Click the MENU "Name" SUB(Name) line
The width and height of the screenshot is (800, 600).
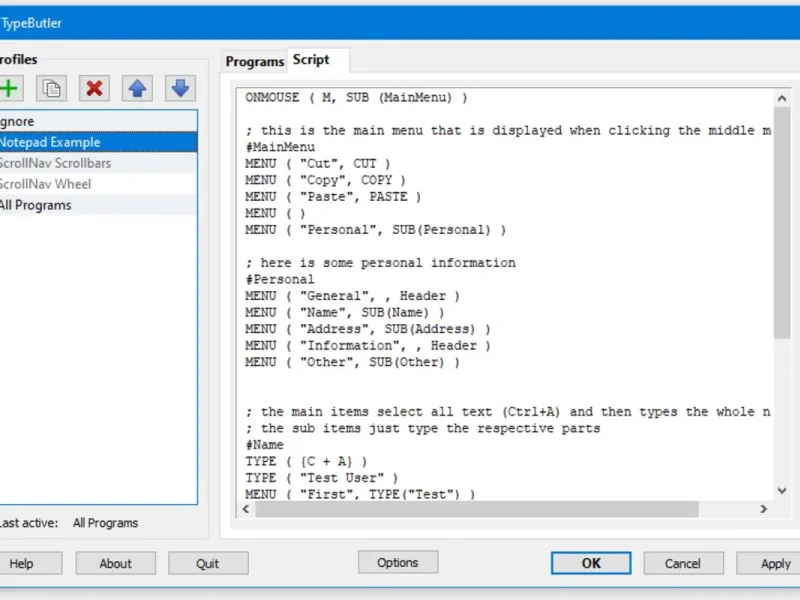pyautogui.click(x=344, y=312)
